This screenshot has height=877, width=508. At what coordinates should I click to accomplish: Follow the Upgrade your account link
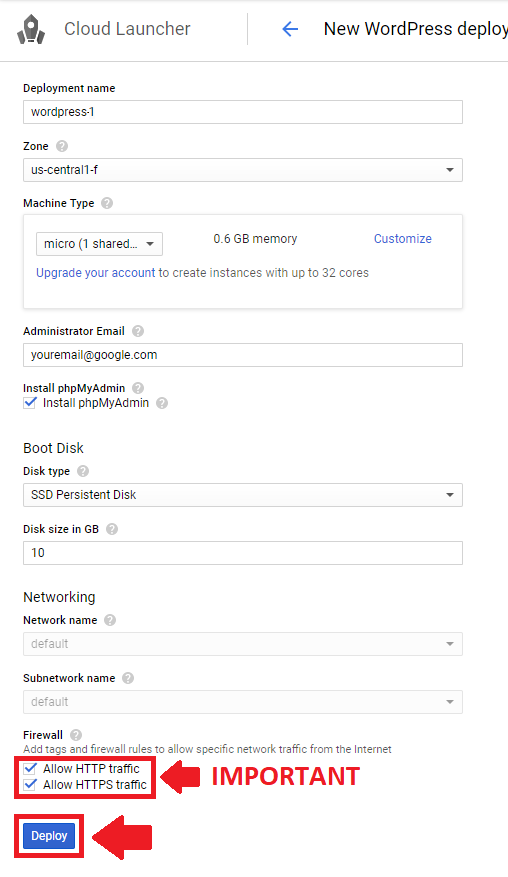pyautogui.click(x=96, y=273)
